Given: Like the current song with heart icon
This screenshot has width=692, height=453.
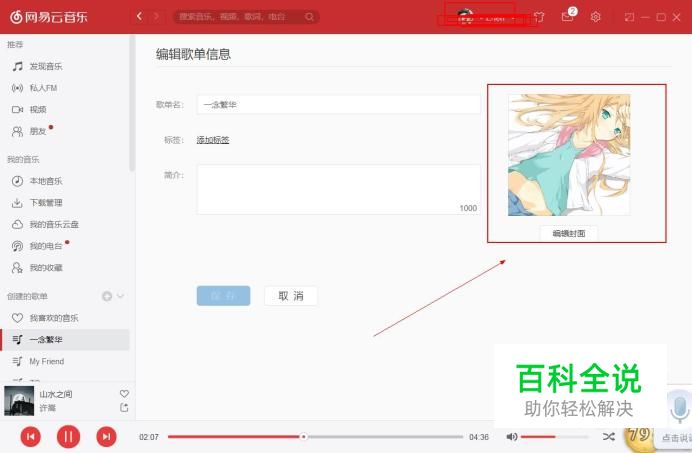Looking at the screenshot, I should tap(124, 393).
